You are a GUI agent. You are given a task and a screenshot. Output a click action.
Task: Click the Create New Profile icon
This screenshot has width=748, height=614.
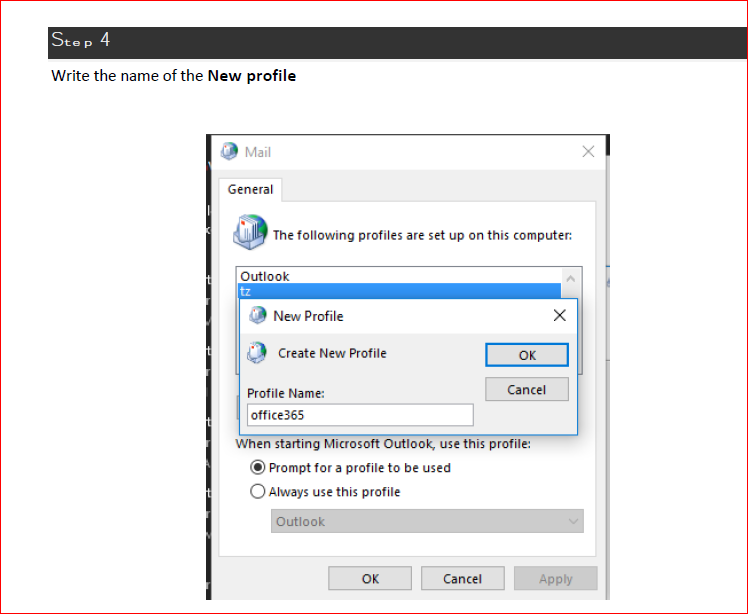[x=257, y=353]
